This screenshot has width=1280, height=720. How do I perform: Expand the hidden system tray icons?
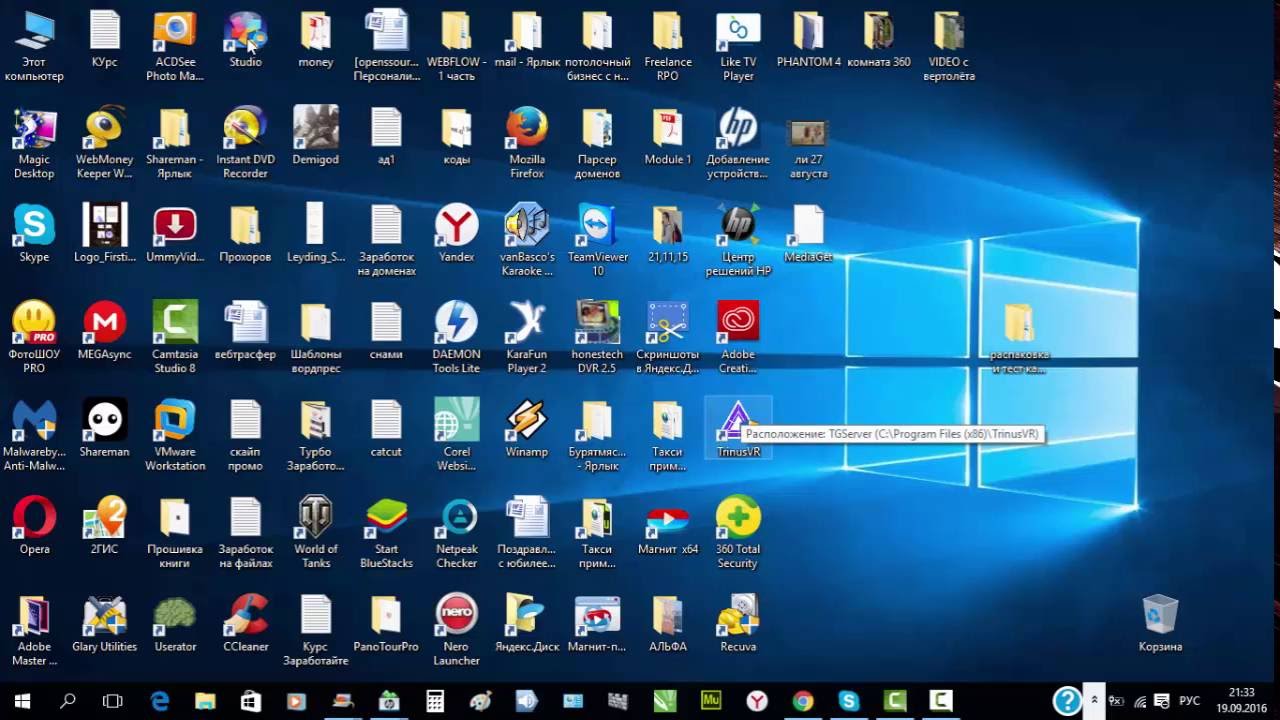pyautogui.click(x=1095, y=701)
